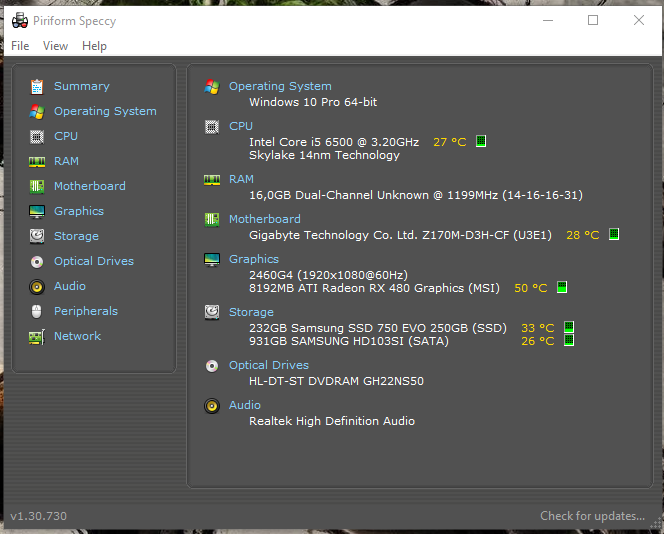This screenshot has width=664, height=534.
Task: Click 931GB SAMSUNG HD103SI (SATA) text
Action: (349, 341)
